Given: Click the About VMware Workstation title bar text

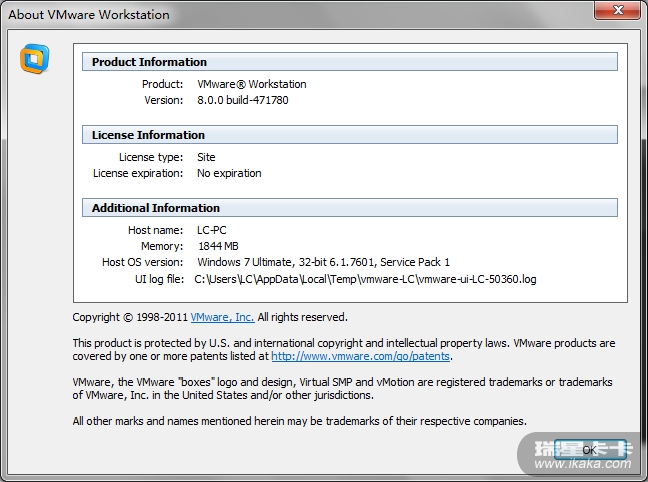Looking at the screenshot, I should [89, 15].
